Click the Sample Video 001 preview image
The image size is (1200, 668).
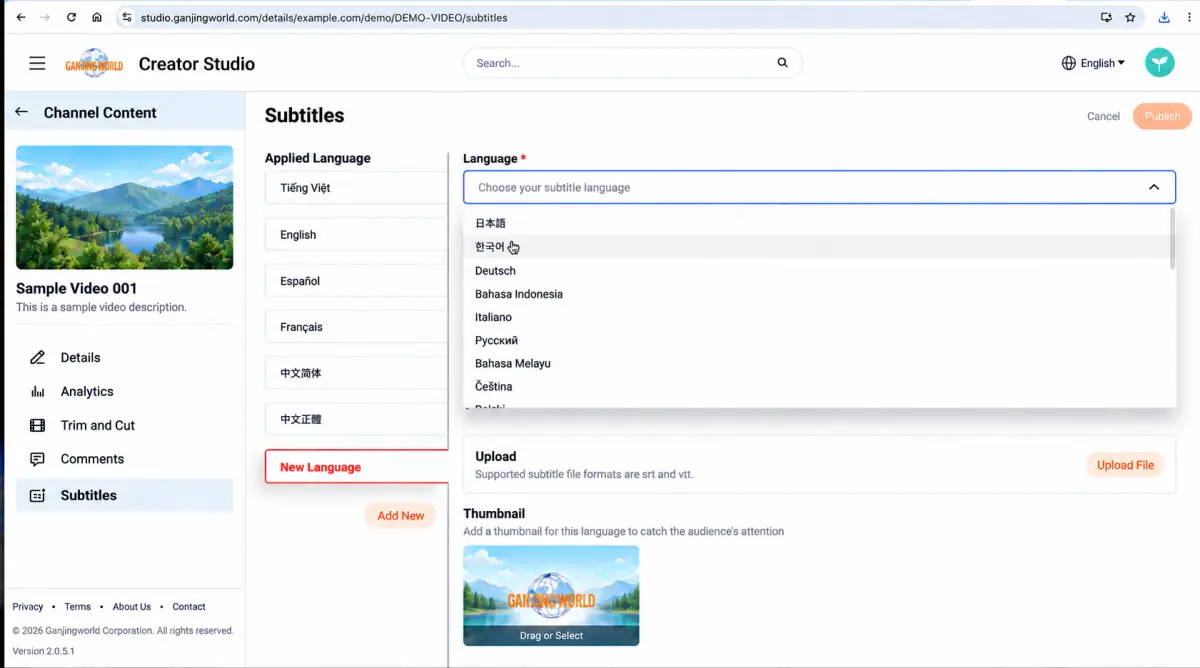124,207
